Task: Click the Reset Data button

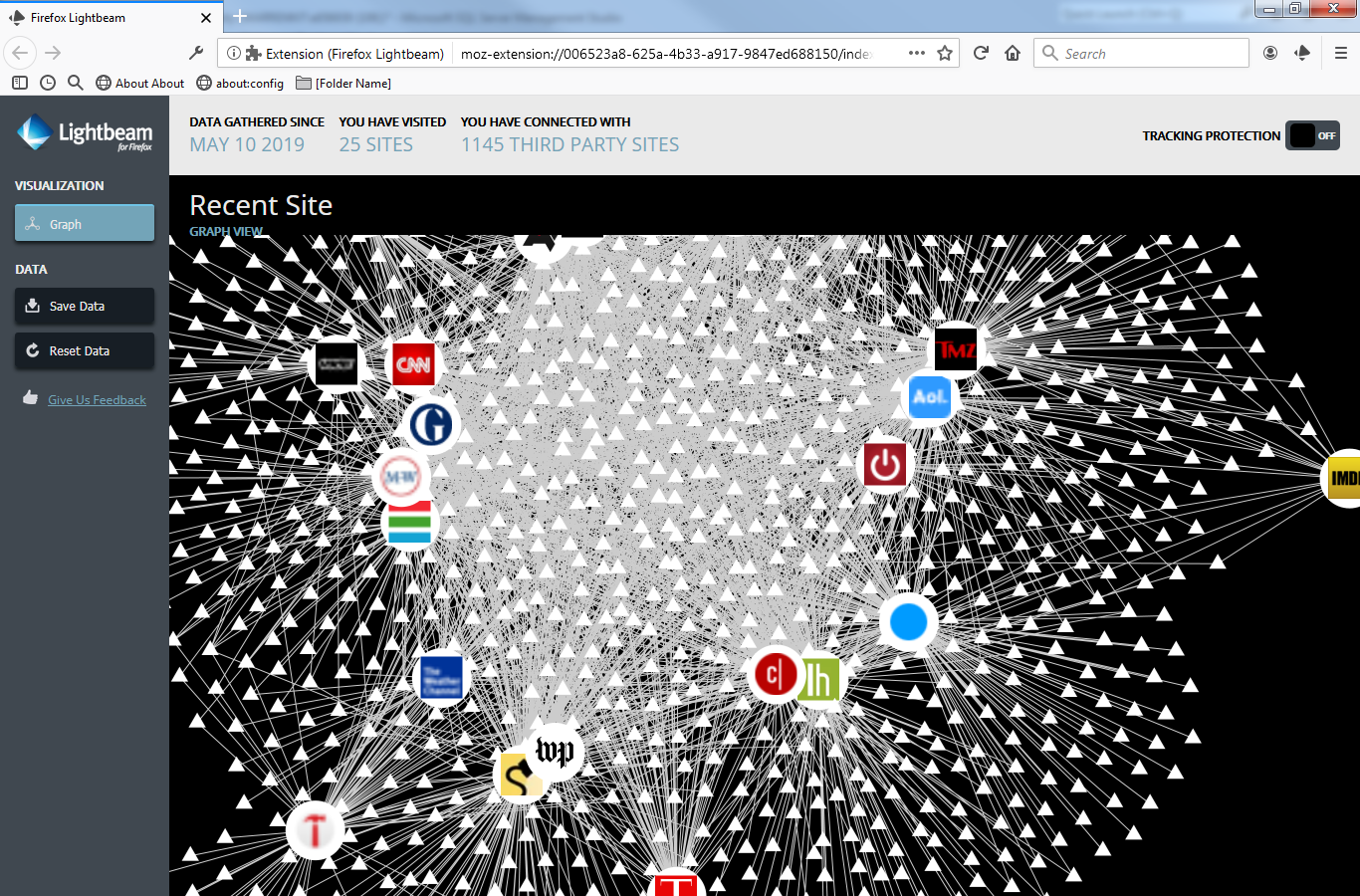Action: (85, 350)
